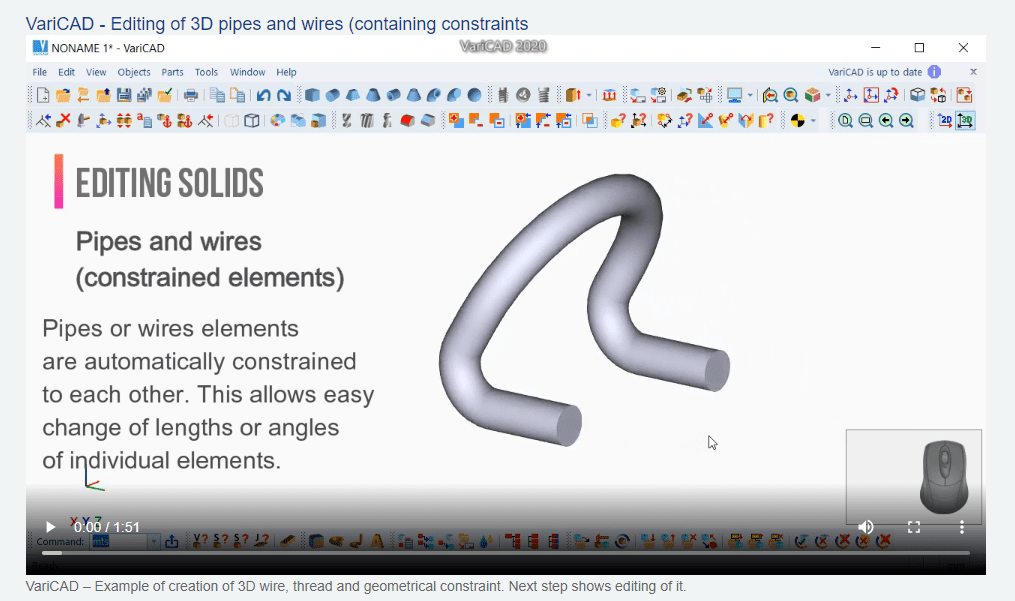Image resolution: width=1015 pixels, height=601 pixels.
Task: Go to previous view with left-arrow magnifier
Action: pyautogui.click(x=886, y=120)
